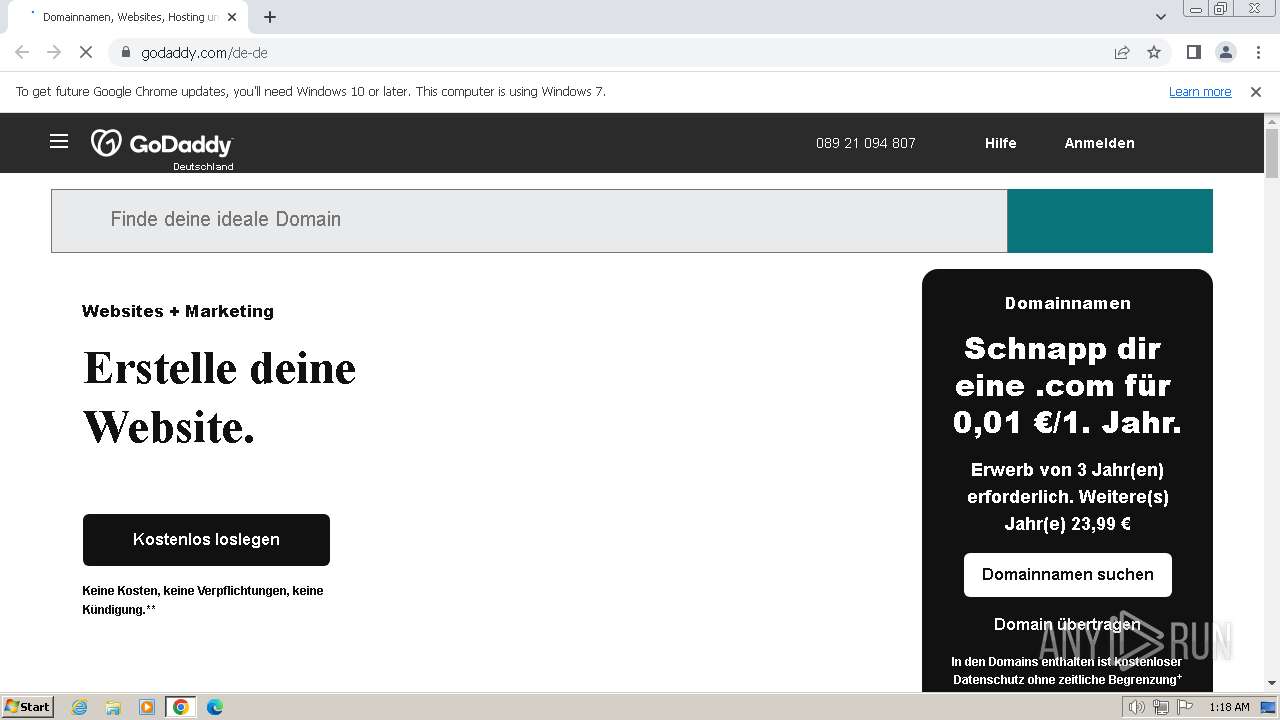This screenshot has width=1280, height=720.
Task: Click Schnapp dir eine .com offer text
Action: (1067, 386)
